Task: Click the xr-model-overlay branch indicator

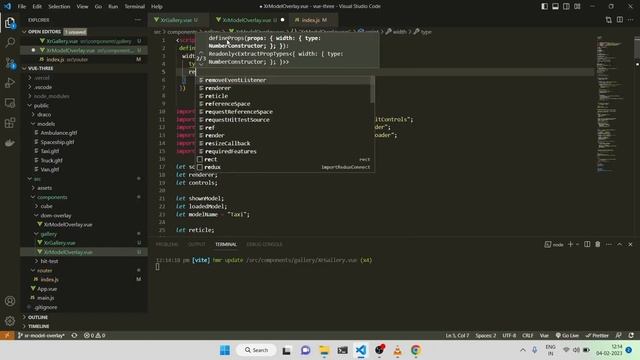Action: click(41, 335)
